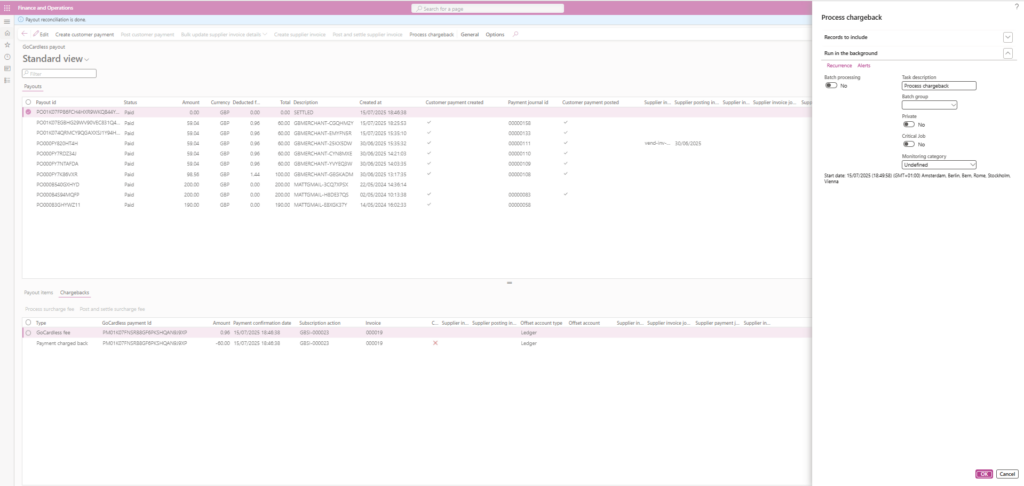Click the Task description field

(939, 86)
